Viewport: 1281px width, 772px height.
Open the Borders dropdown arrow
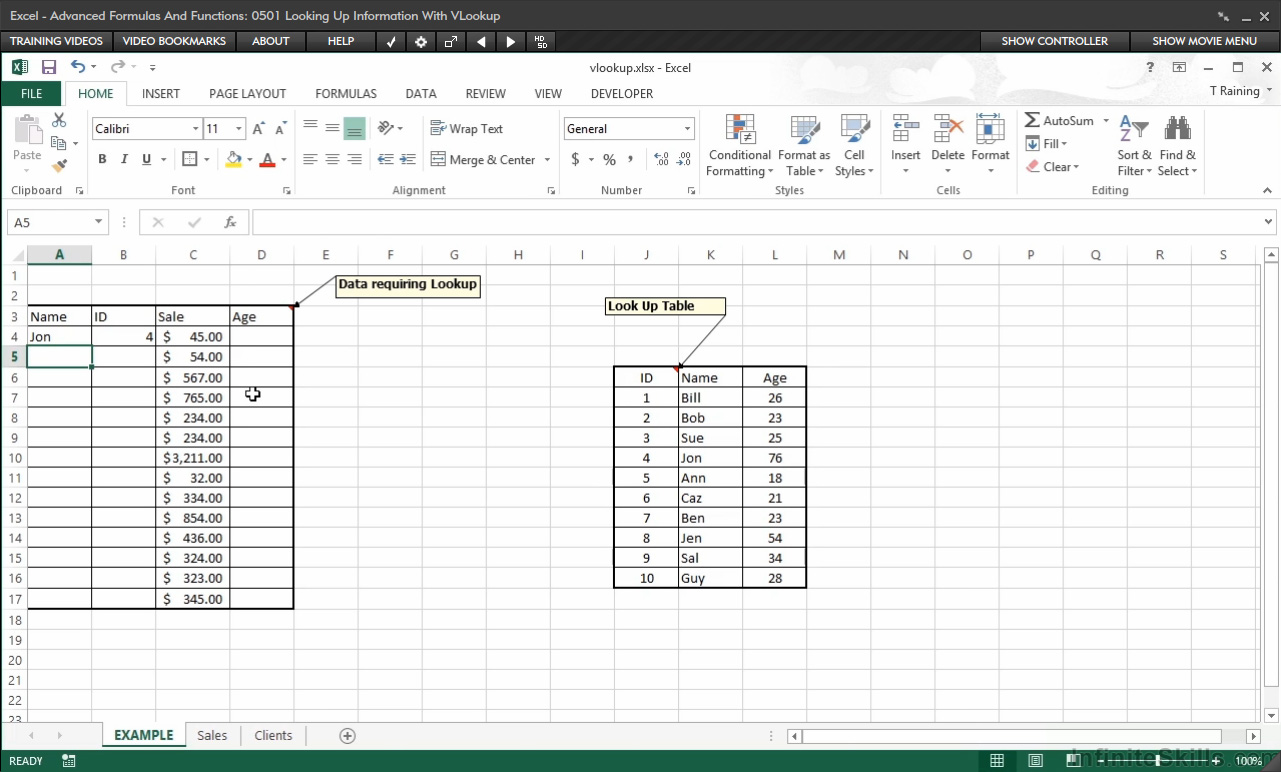(206, 159)
